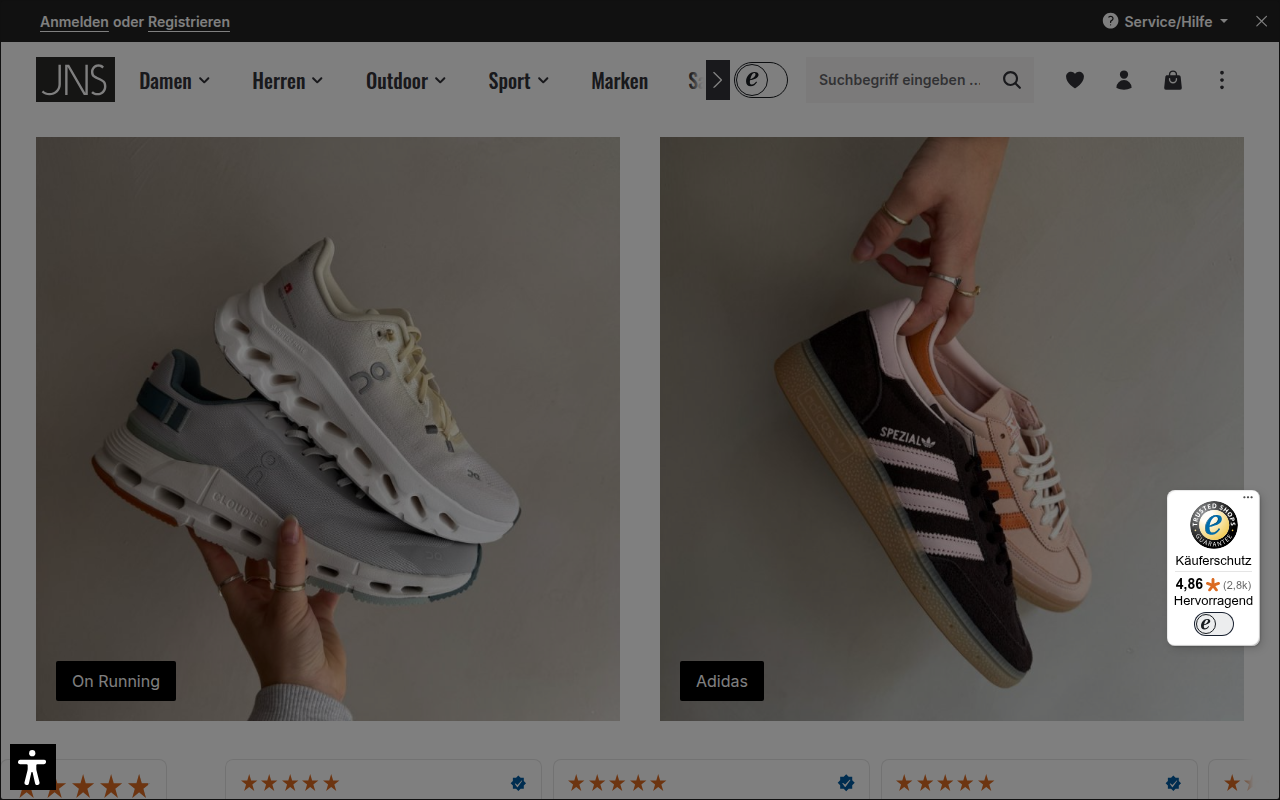Open the three-dot more menu in header
1280x800 pixels.
(x=1222, y=80)
